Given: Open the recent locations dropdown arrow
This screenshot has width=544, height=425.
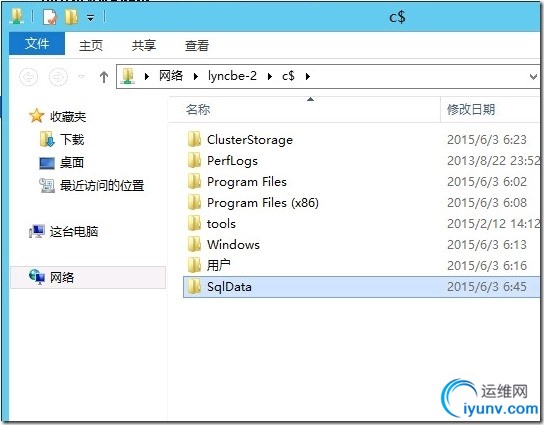Looking at the screenshot, I should tap(82, 76).
